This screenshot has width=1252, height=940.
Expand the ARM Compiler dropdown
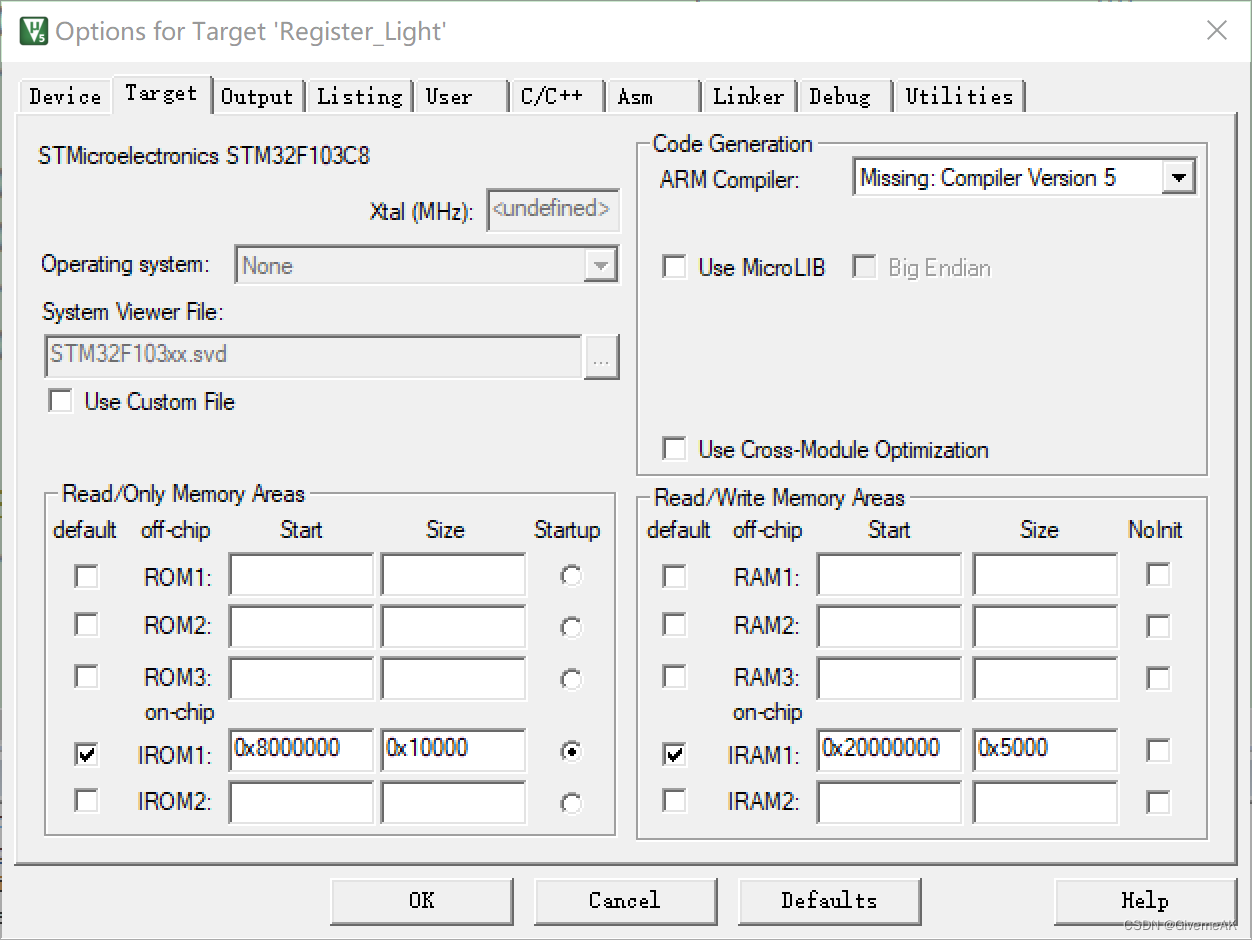(1179, 179)
